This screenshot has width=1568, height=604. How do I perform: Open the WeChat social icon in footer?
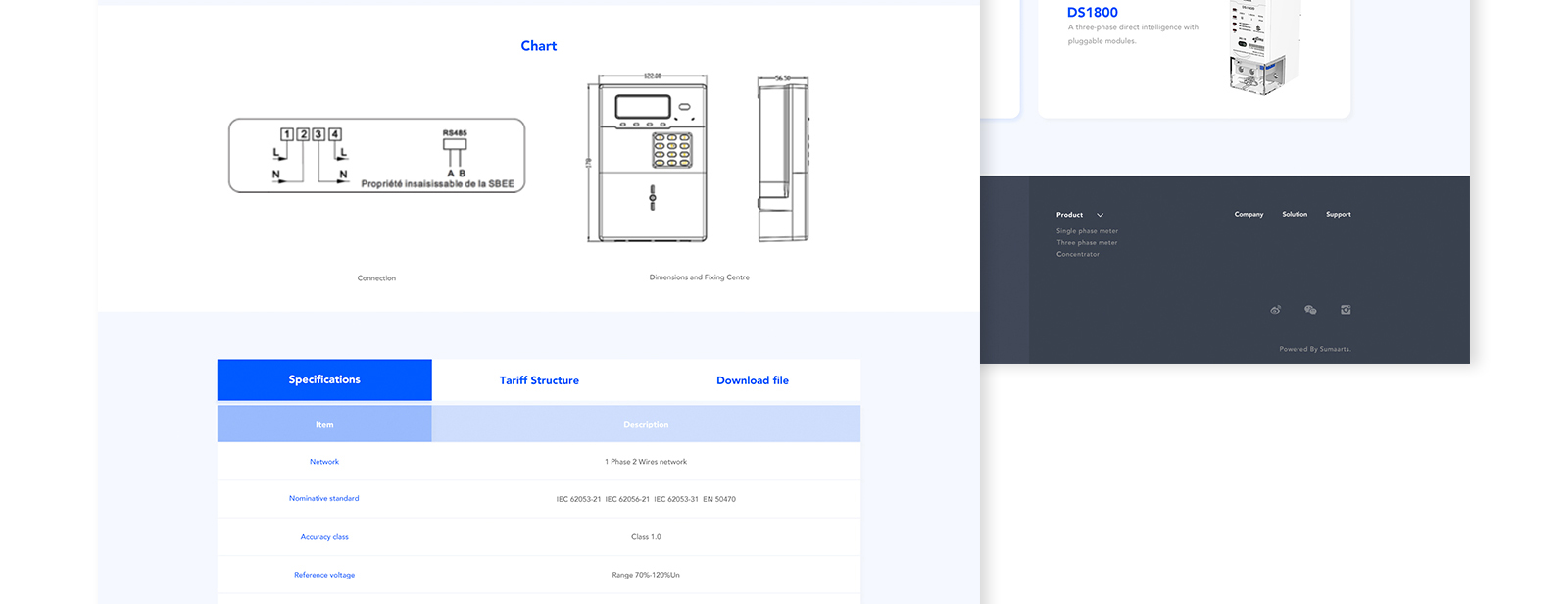coord(1310,310)
